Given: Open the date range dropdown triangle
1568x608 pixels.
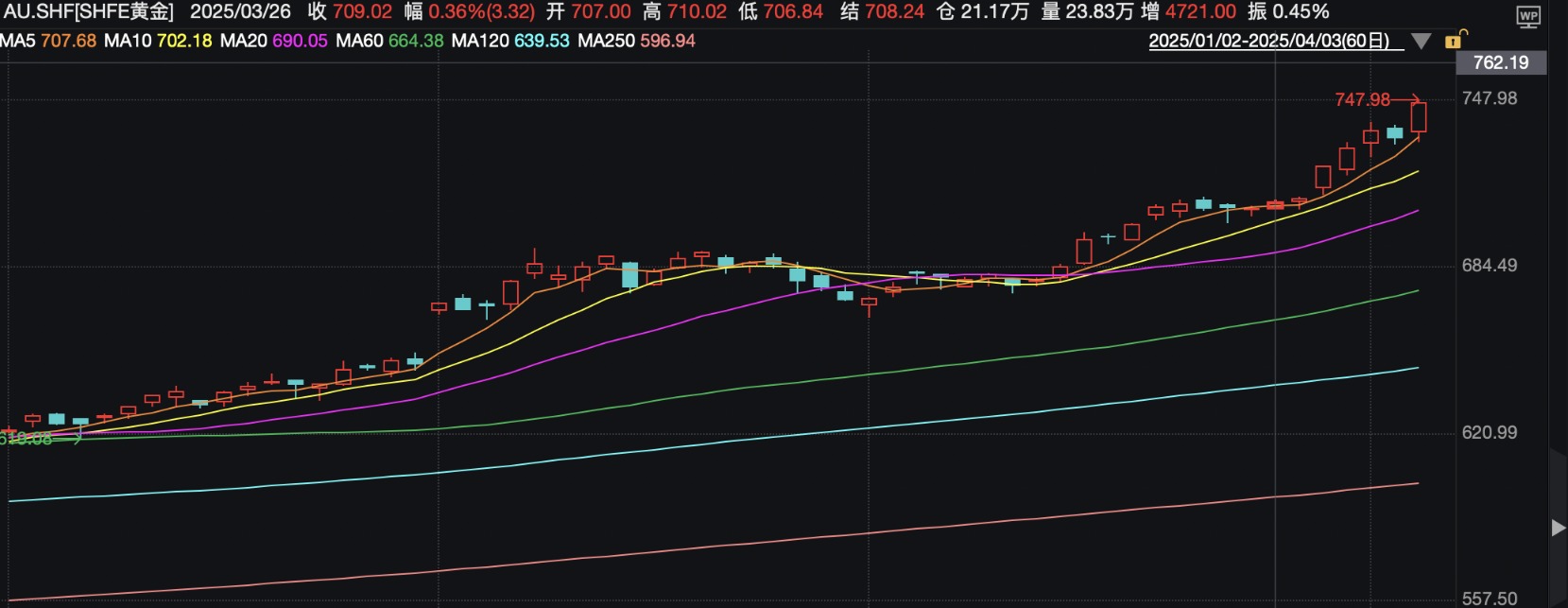Looking at the screenshot, I should click(1421, 42).
